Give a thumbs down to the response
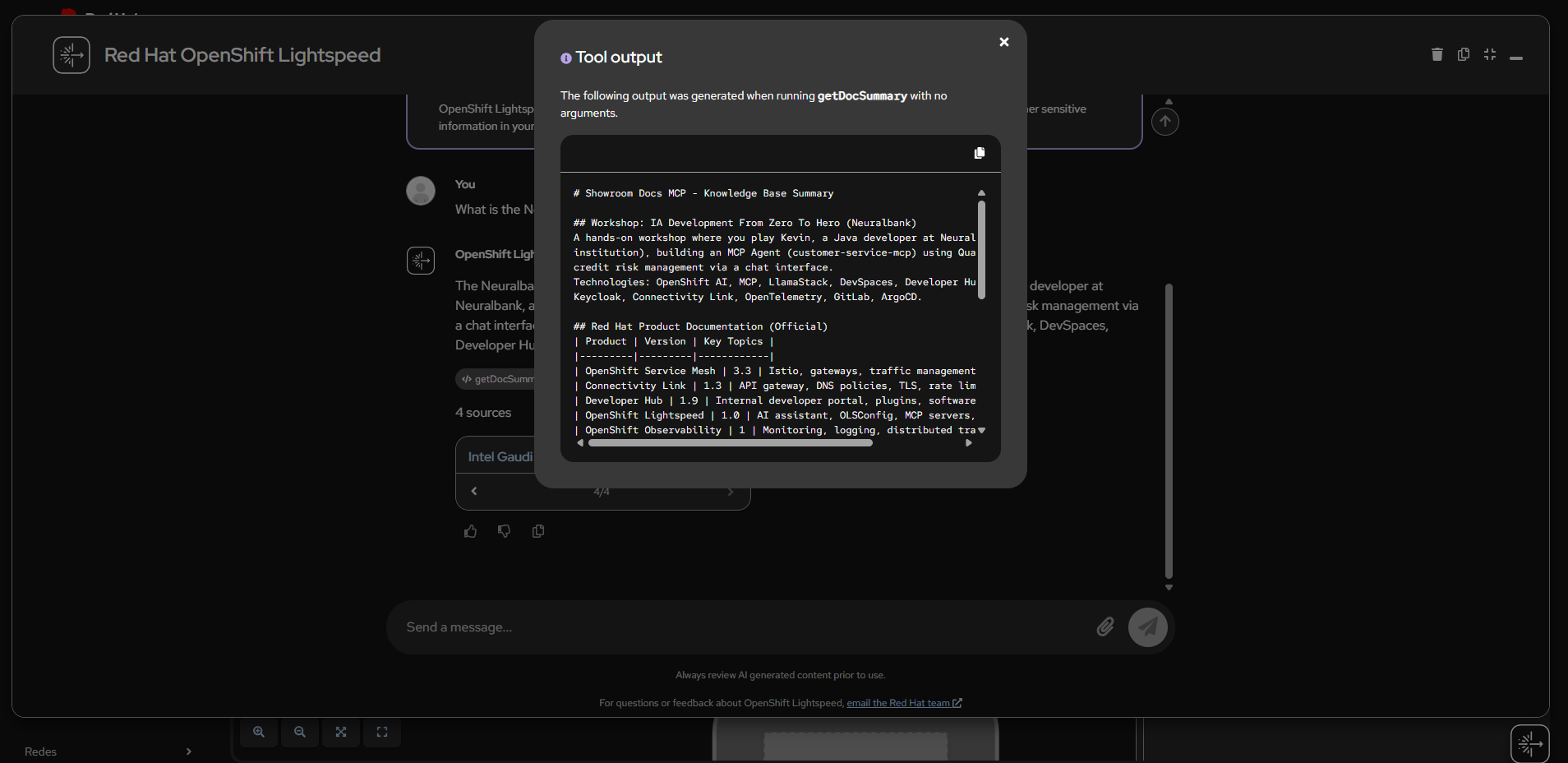 point(504,531)
